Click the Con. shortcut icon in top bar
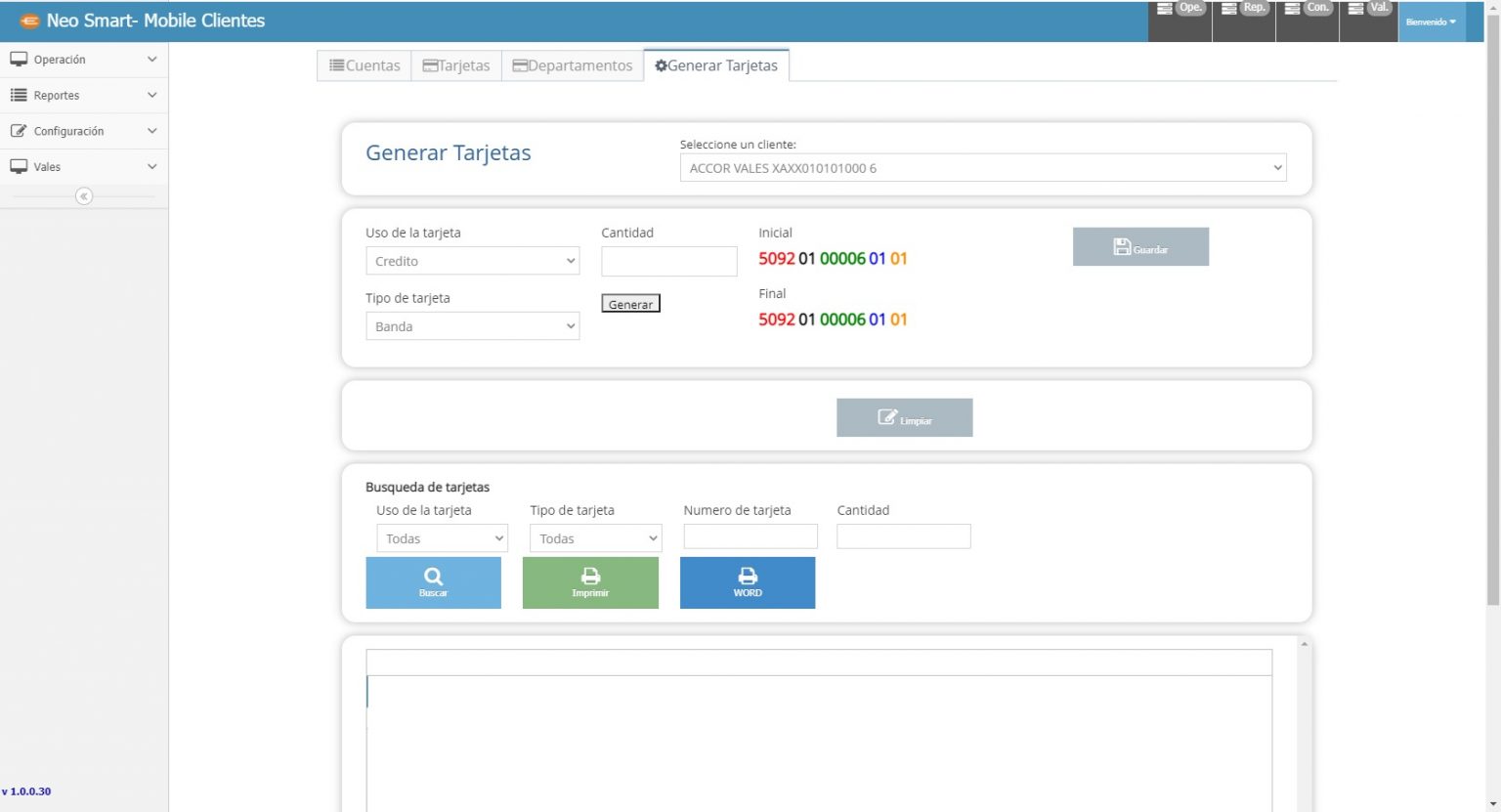The height and width of the screenshot is (812, 1501). (x=1308, y=12)
